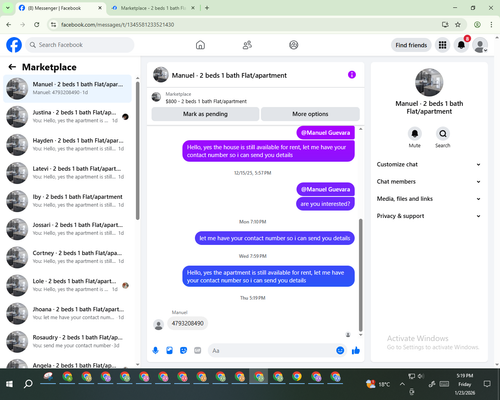500x400 pixels.
Task: Send a thumbs-up like
Action: click(x=356, y=350)
